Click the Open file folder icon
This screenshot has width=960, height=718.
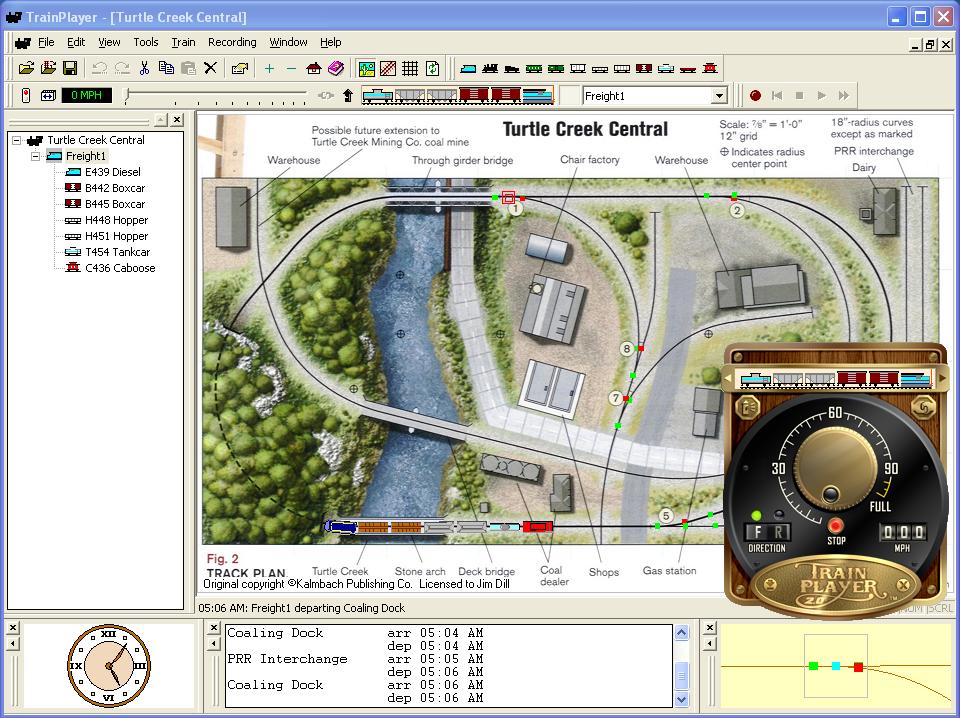[x=26, y=68]
